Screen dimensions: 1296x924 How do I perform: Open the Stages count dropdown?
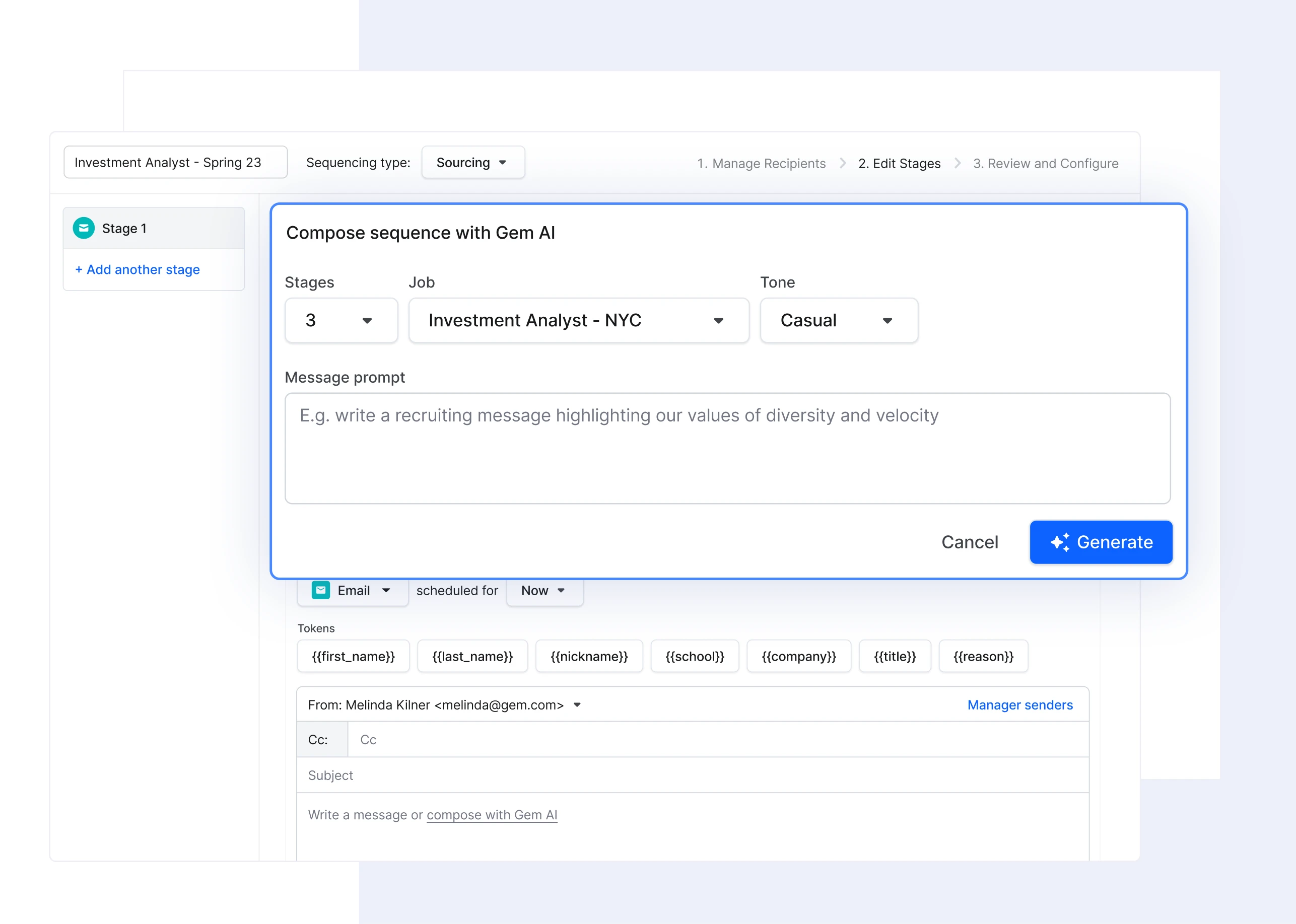[x=341, y=320]
